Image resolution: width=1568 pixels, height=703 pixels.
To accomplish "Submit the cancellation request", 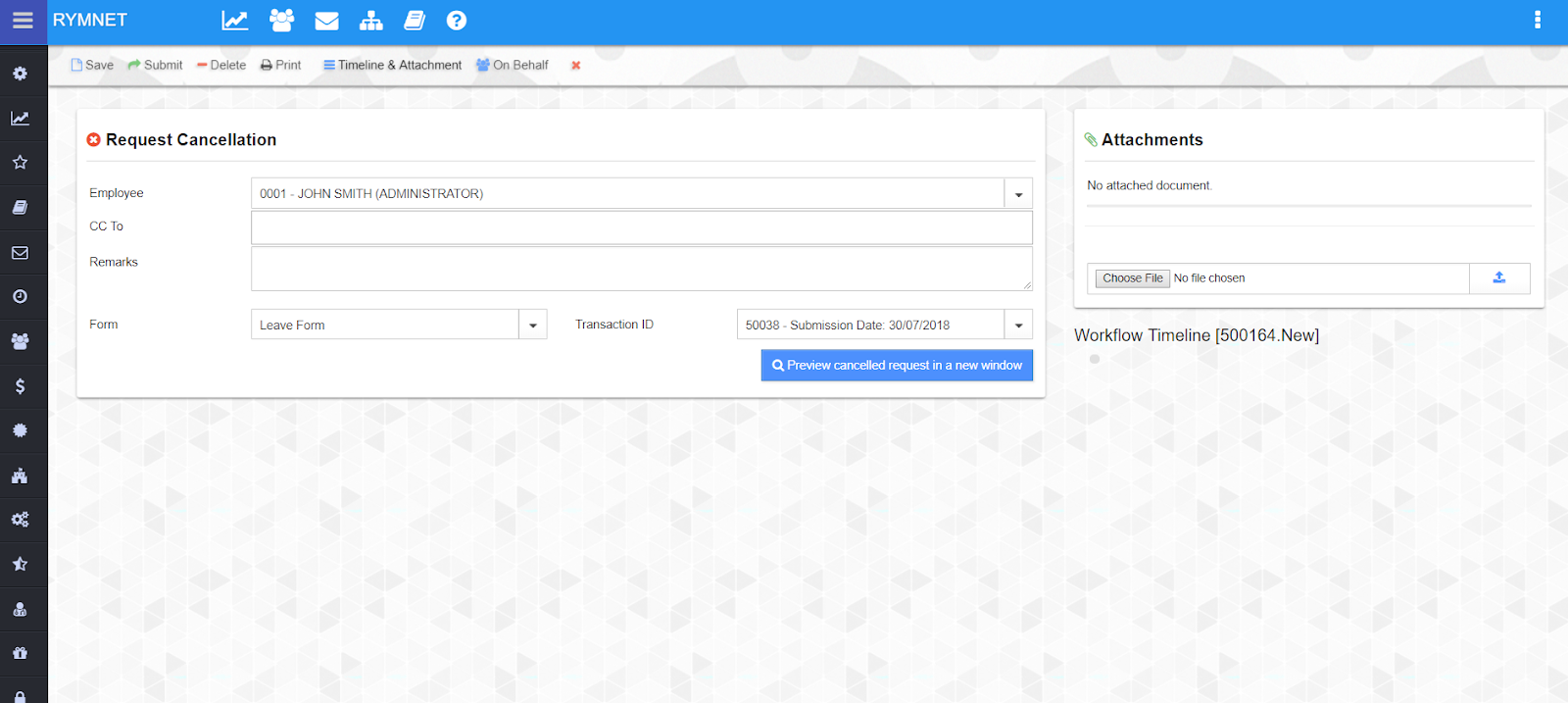I will [155, 66].
